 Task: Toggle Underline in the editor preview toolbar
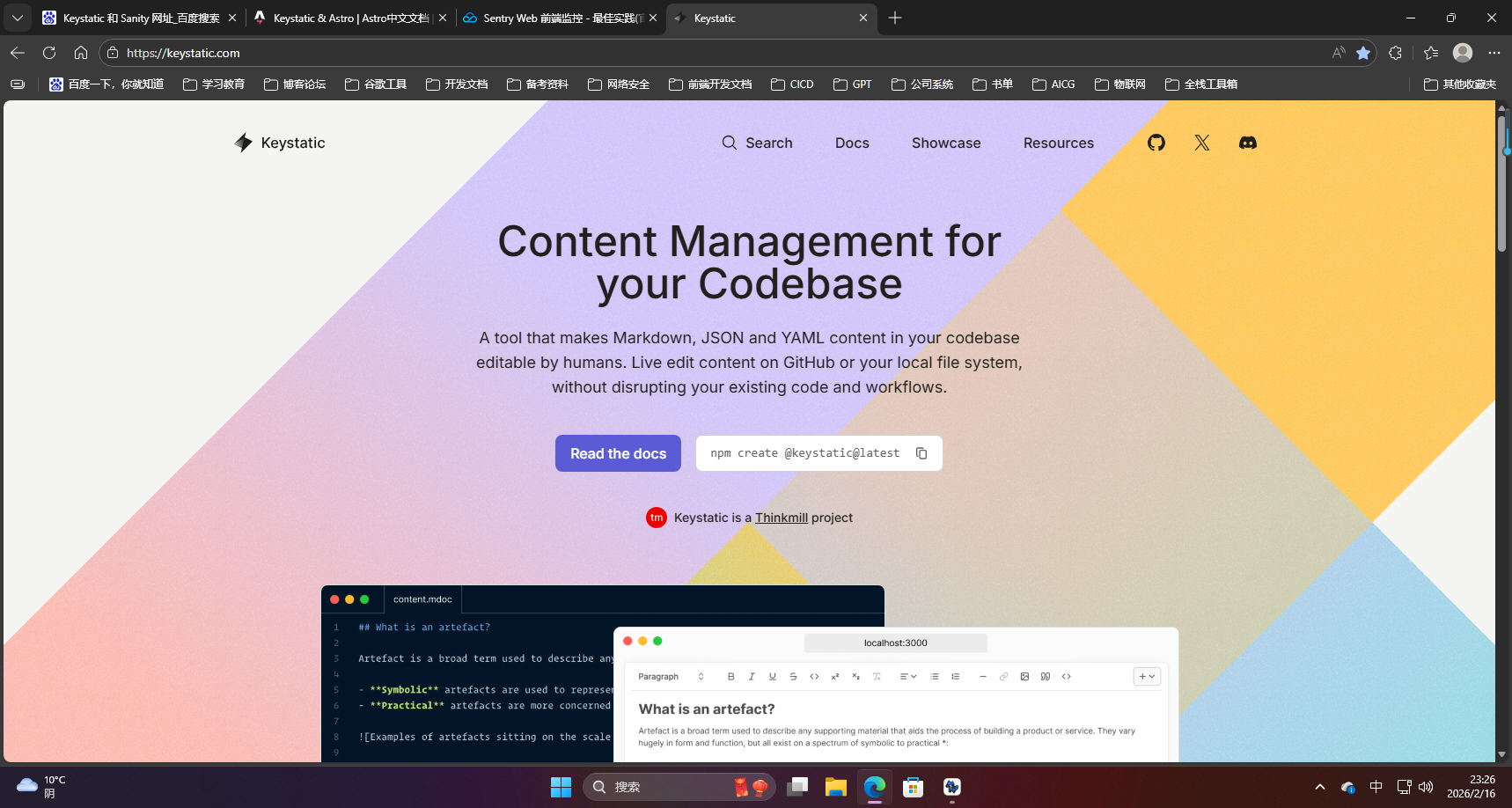click(x=773, y=677)
